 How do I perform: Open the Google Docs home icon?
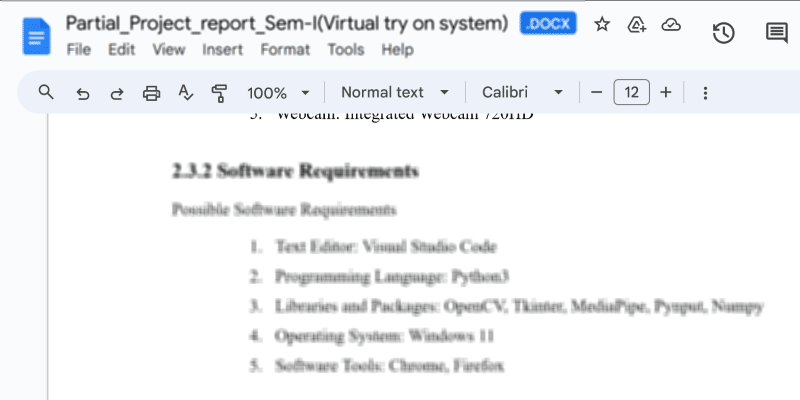tap(37, 37)
